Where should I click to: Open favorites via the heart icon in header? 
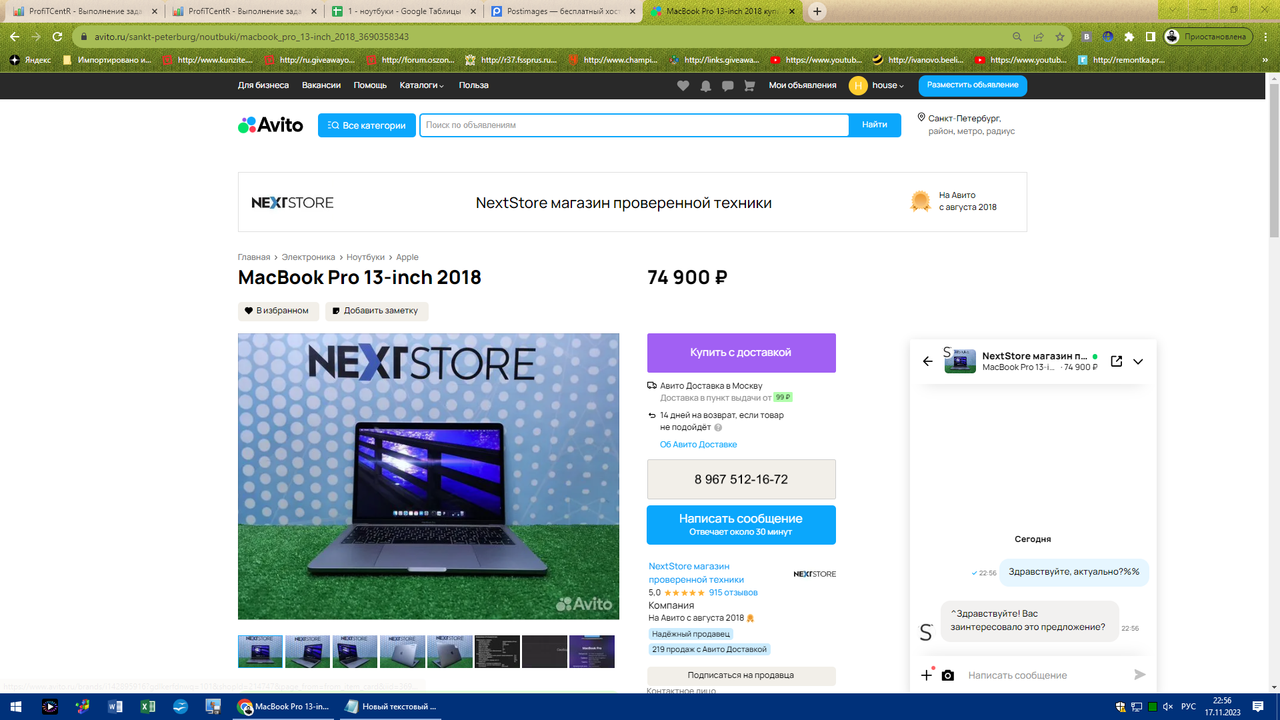(x=682, y=86)
